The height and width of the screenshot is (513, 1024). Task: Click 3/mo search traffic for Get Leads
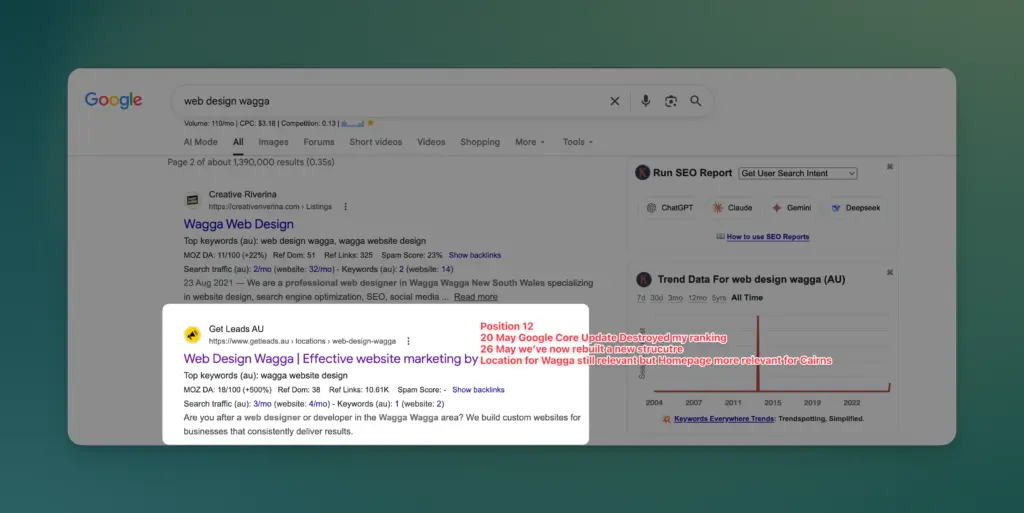[x=262, y=403]
